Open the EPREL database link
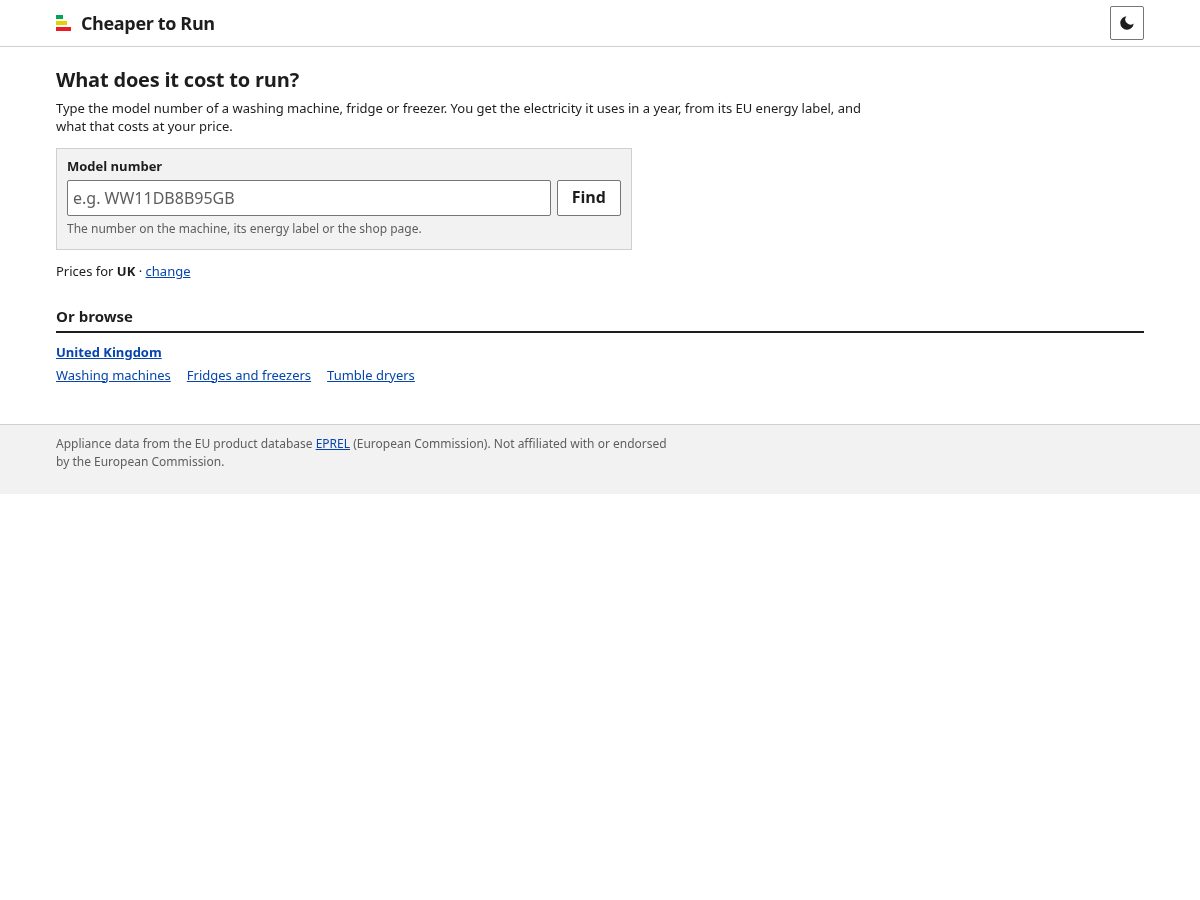The height and width of the screenshot is (900, 1200). click(333, 443)
